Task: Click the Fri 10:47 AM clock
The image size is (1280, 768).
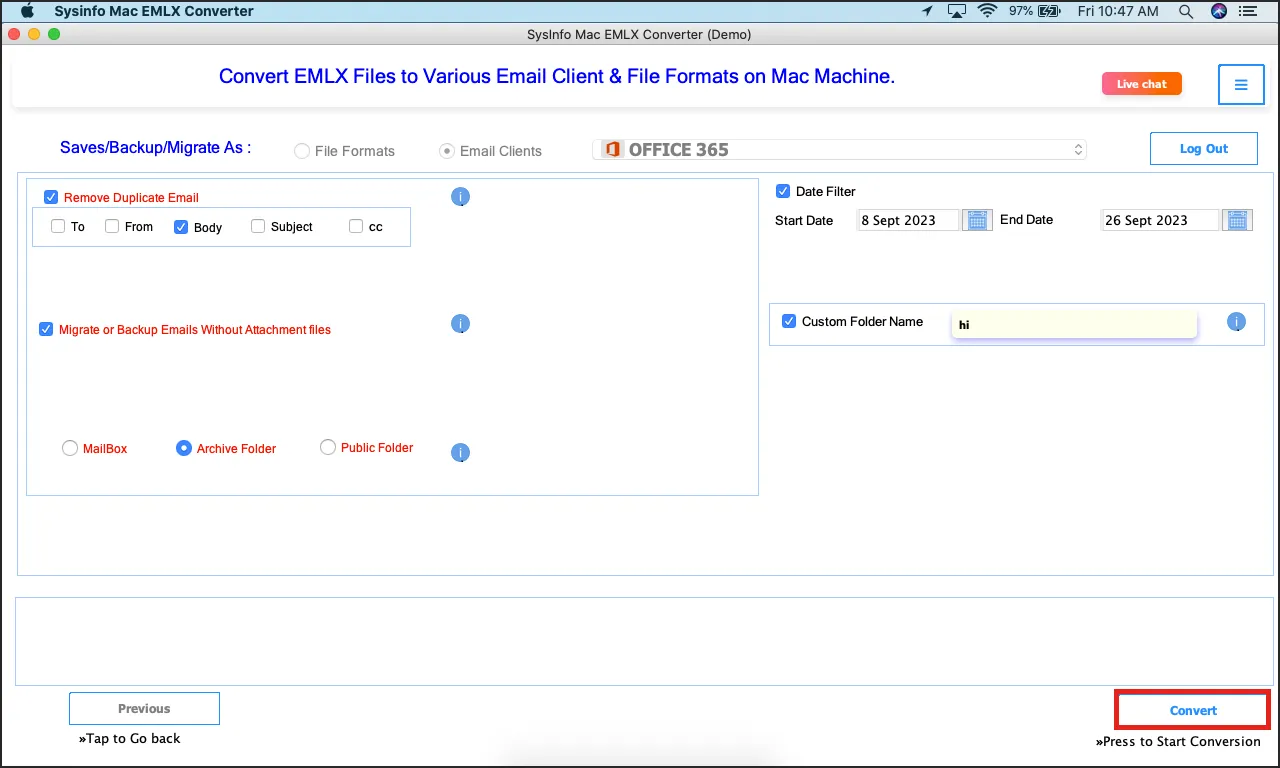Action: [1116, 11]
